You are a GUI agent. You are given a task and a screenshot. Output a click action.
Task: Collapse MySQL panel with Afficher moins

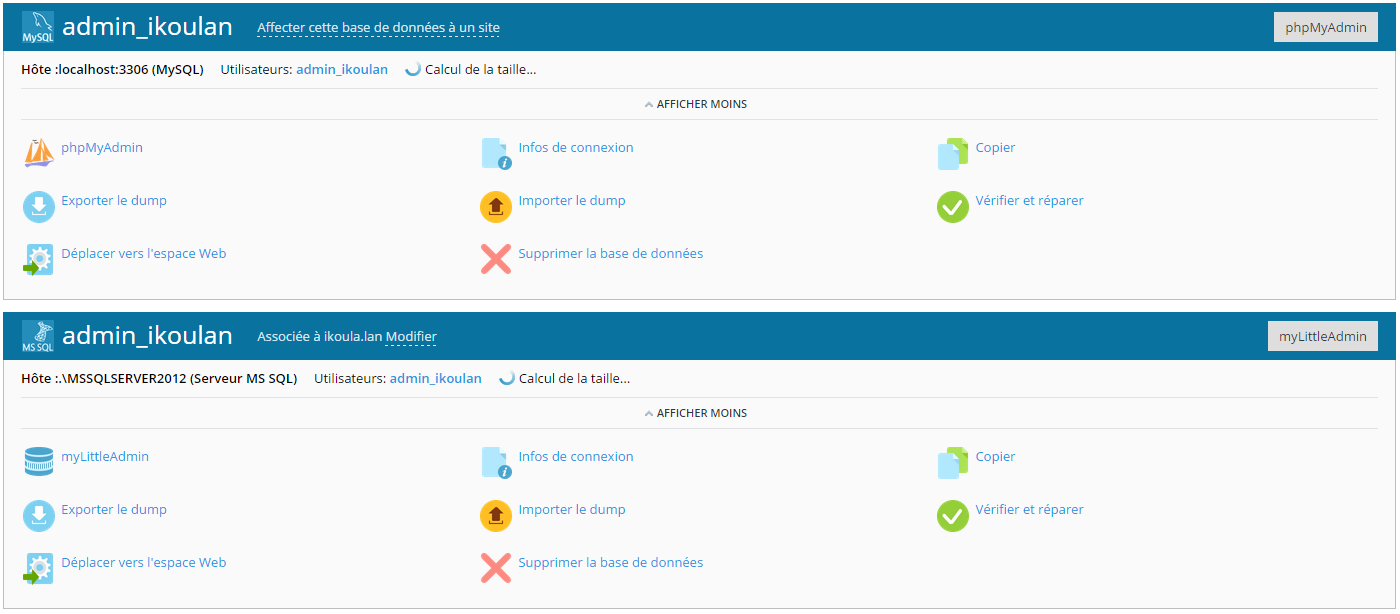[696, 104]
